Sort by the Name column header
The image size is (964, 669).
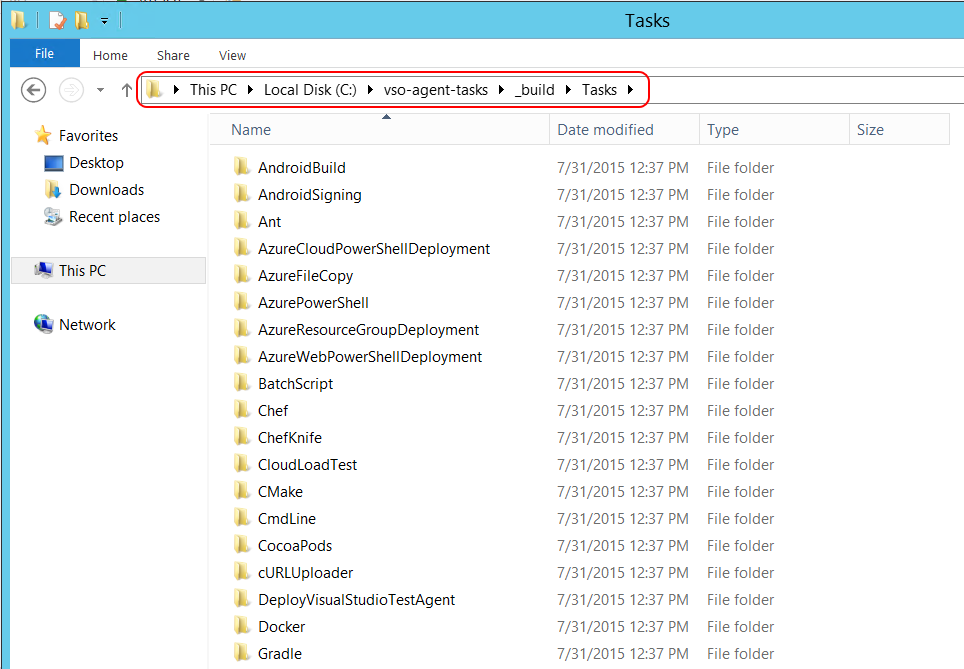tap(379, 130)
